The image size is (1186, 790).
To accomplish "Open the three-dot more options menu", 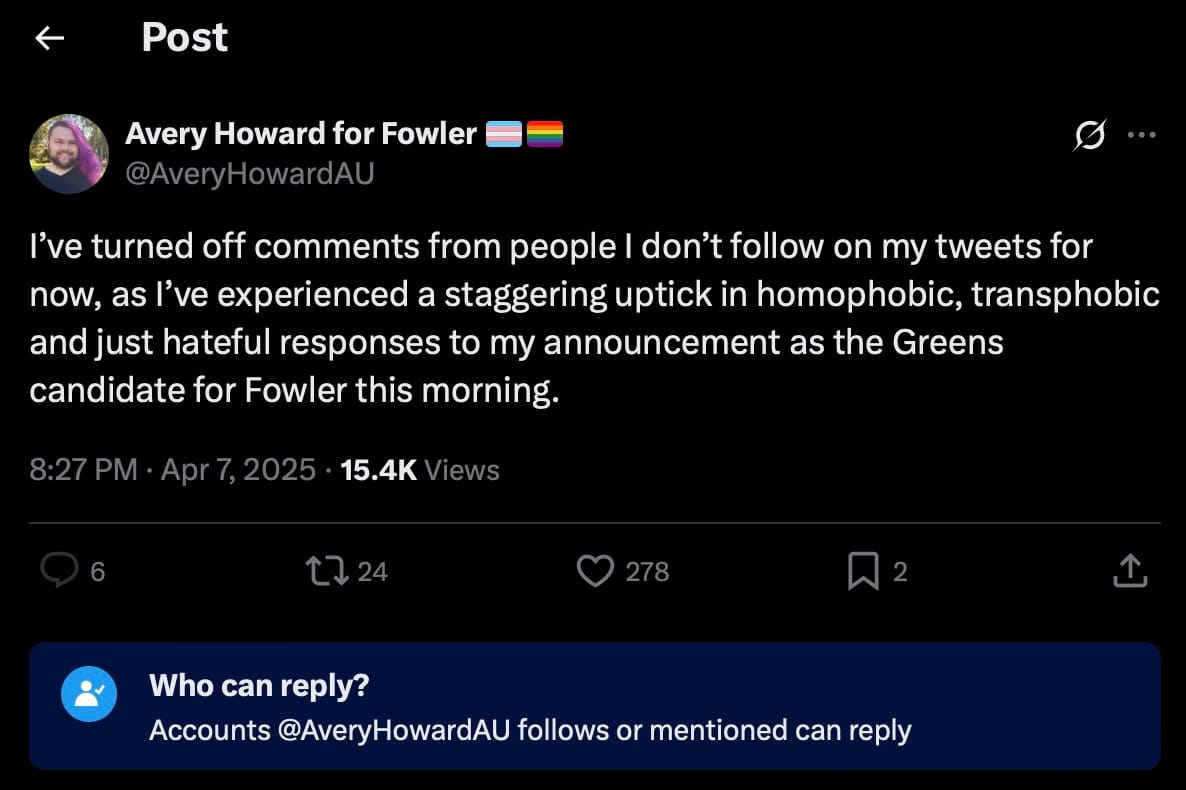I will [x=1141, y=135].
